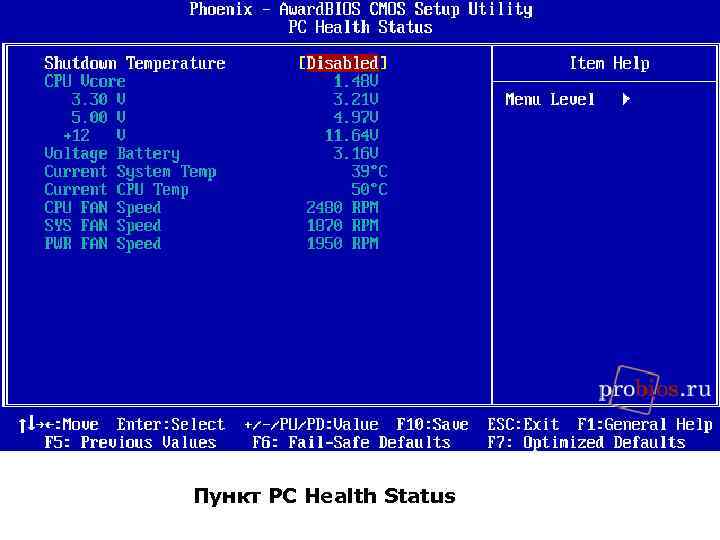Click the +12 V label

[x=94, y=135]
